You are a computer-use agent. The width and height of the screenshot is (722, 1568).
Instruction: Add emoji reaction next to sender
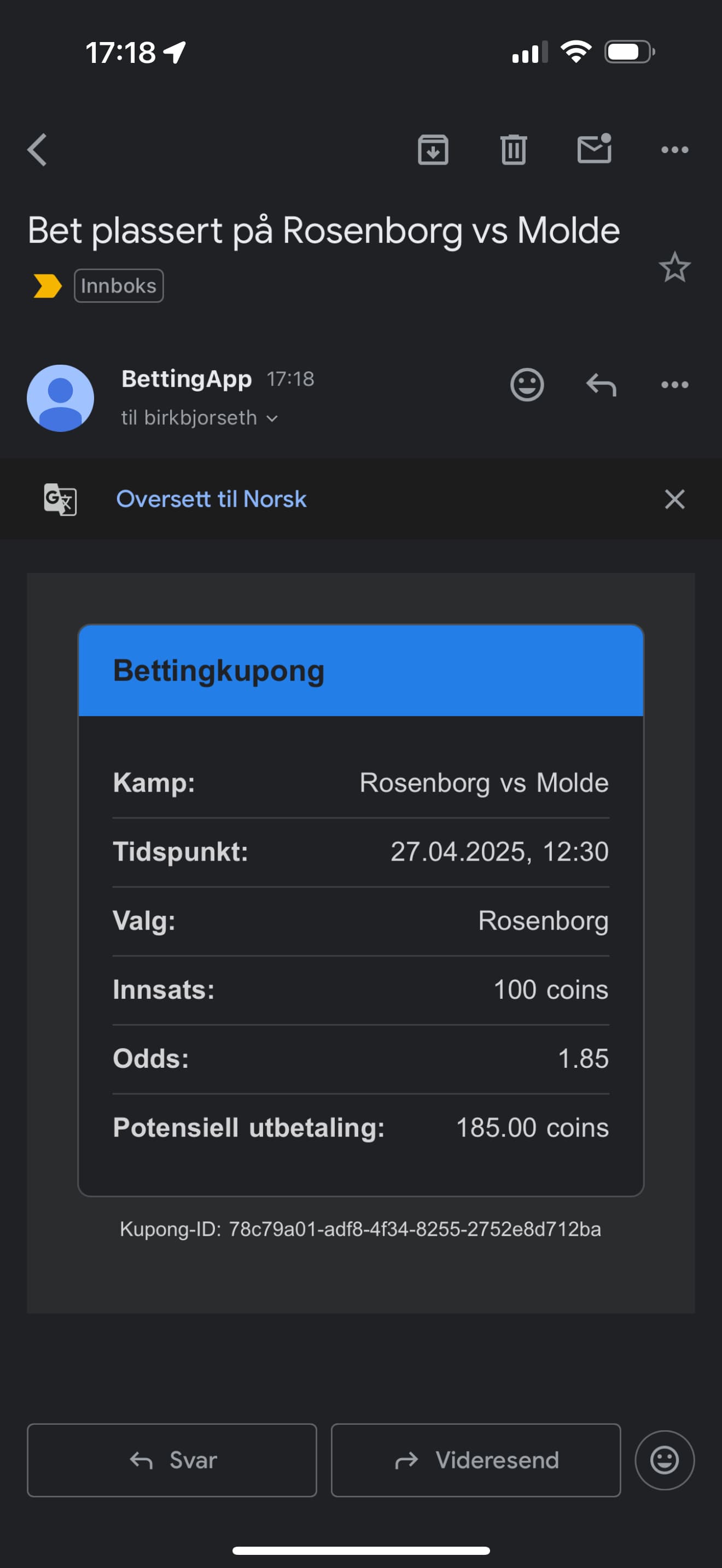click(x=527, y=385)
